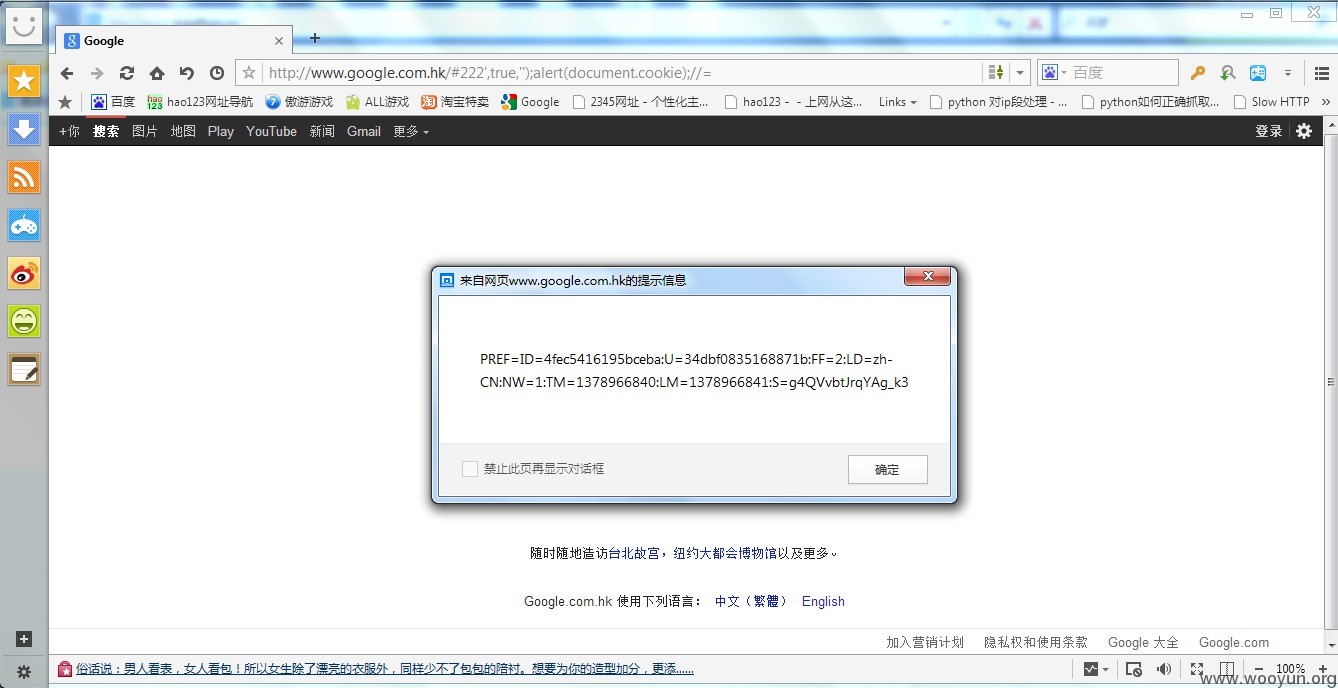The height and width of the screenshot is (688, 1338).
Task: Open the notepad sidebar icon
Action: click(x=24, y=369)
